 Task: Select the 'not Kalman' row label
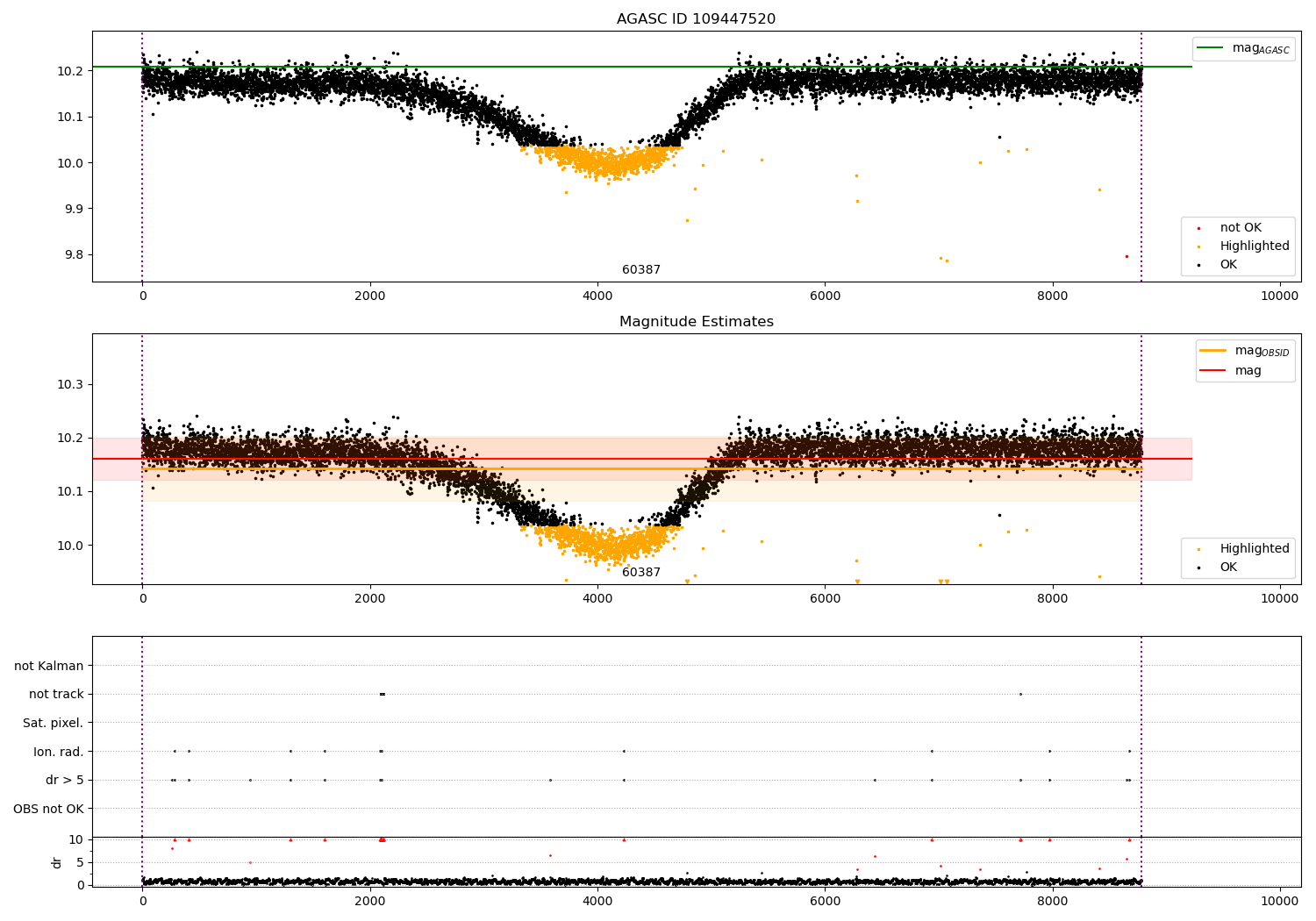[49, 666]
